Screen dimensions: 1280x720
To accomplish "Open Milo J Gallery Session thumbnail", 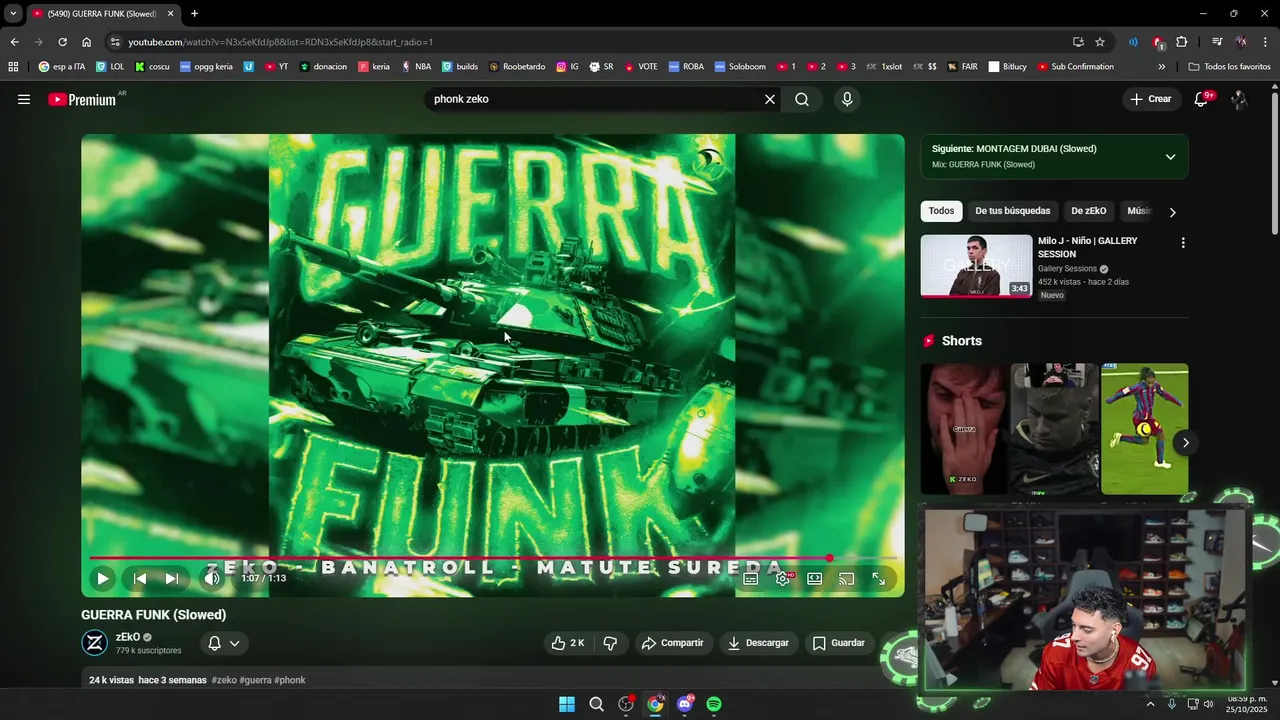I will click(x=976, y=266).
